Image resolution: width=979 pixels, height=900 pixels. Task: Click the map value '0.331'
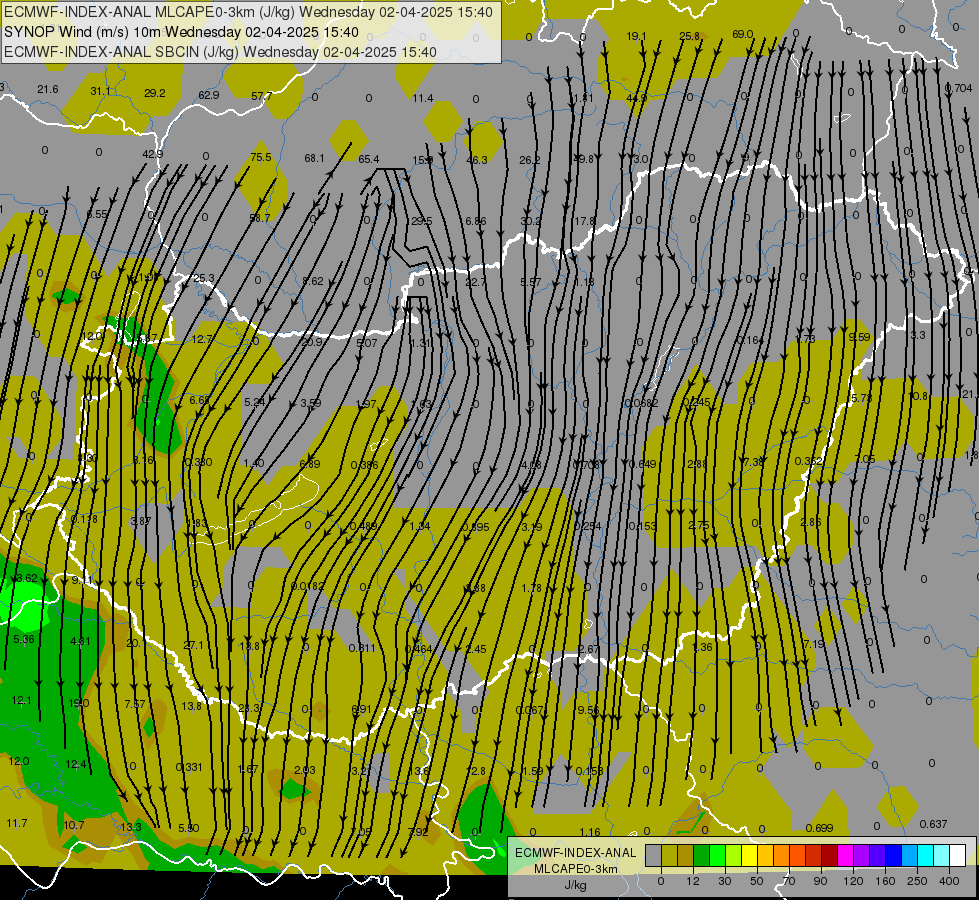click(189, 767)
